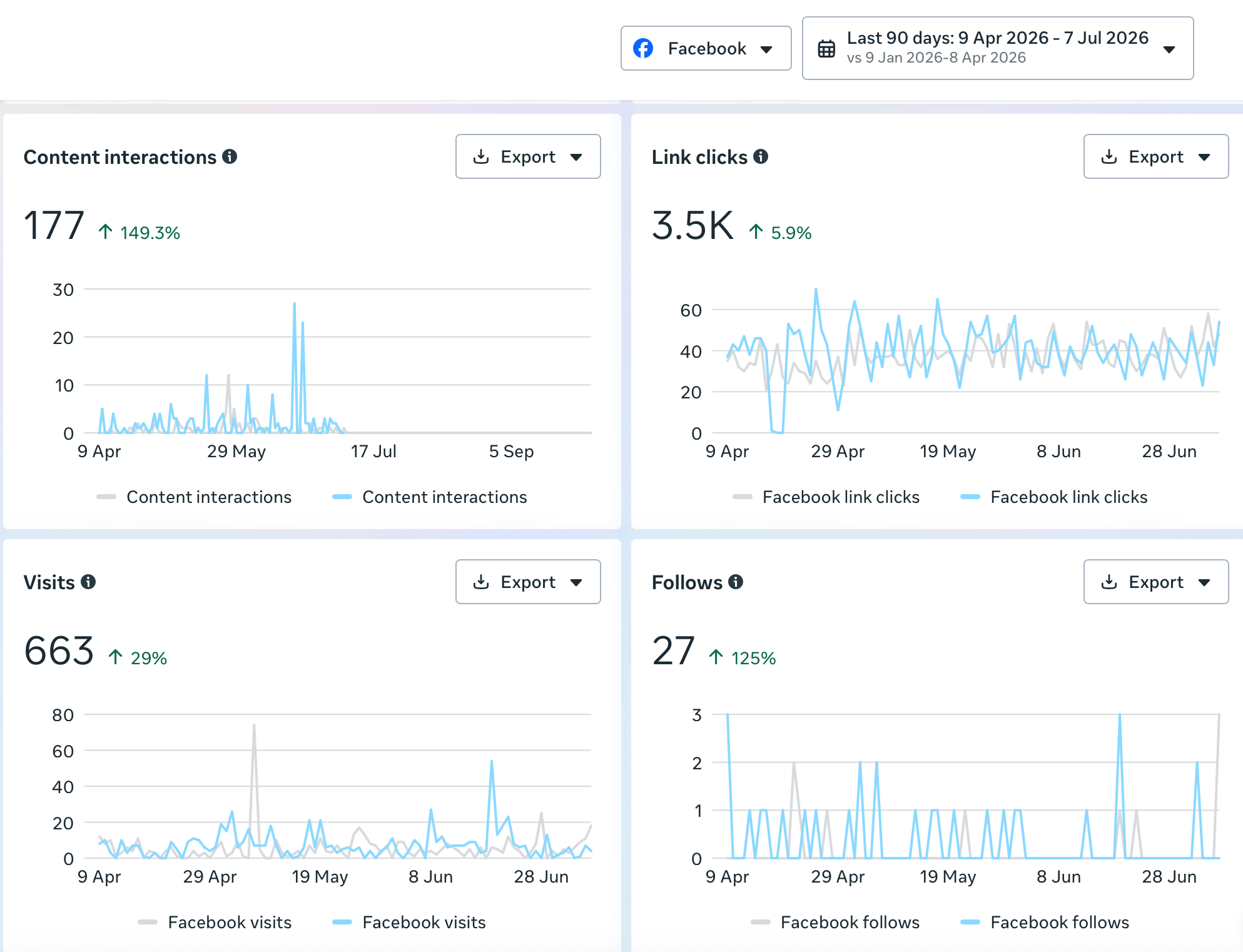Open Content interactions info icon

[x=230, y=156]
